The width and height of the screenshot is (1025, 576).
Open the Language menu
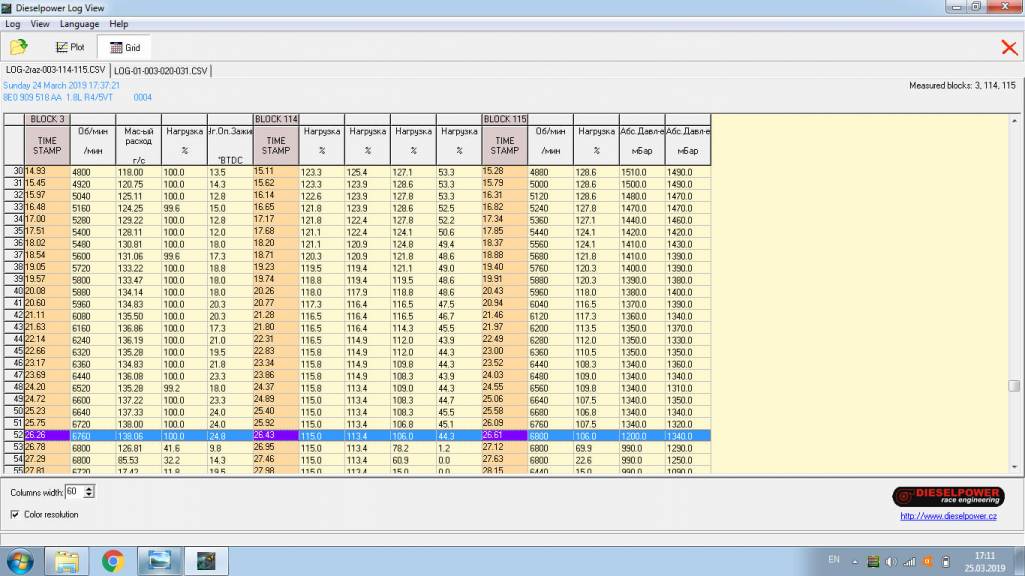point(80,23)
